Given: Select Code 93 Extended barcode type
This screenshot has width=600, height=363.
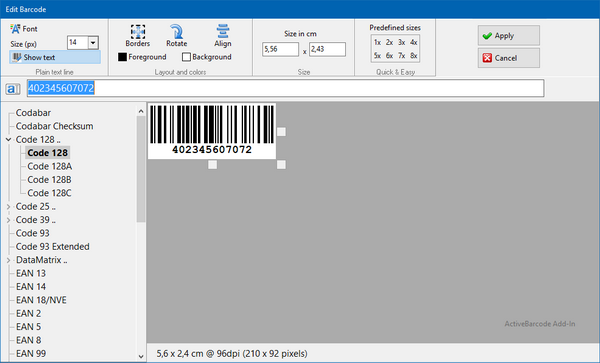Looking at the screenshot, I should 52,247.
